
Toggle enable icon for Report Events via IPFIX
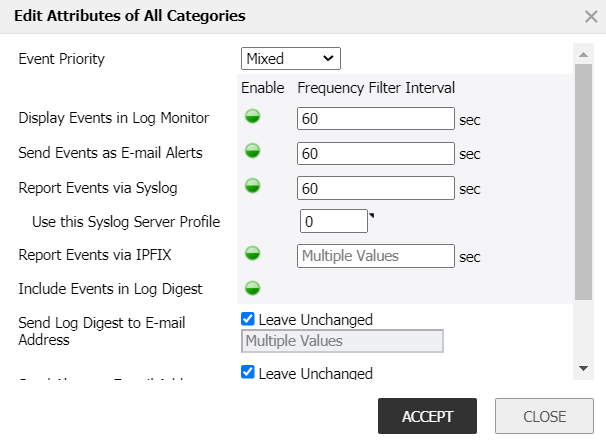(252, 253)
